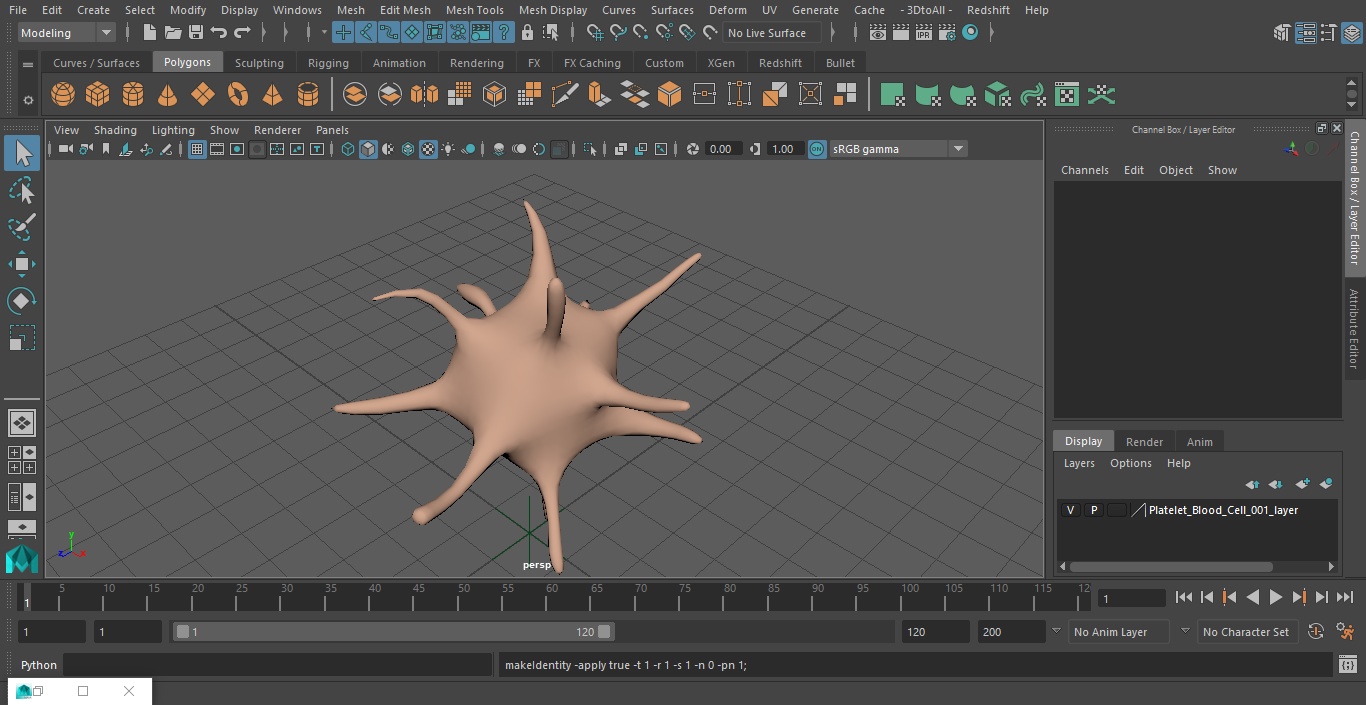Screen dimensions: 1366x705
Task: Open Render Settings clapboard gear icon
Action: 946,33
